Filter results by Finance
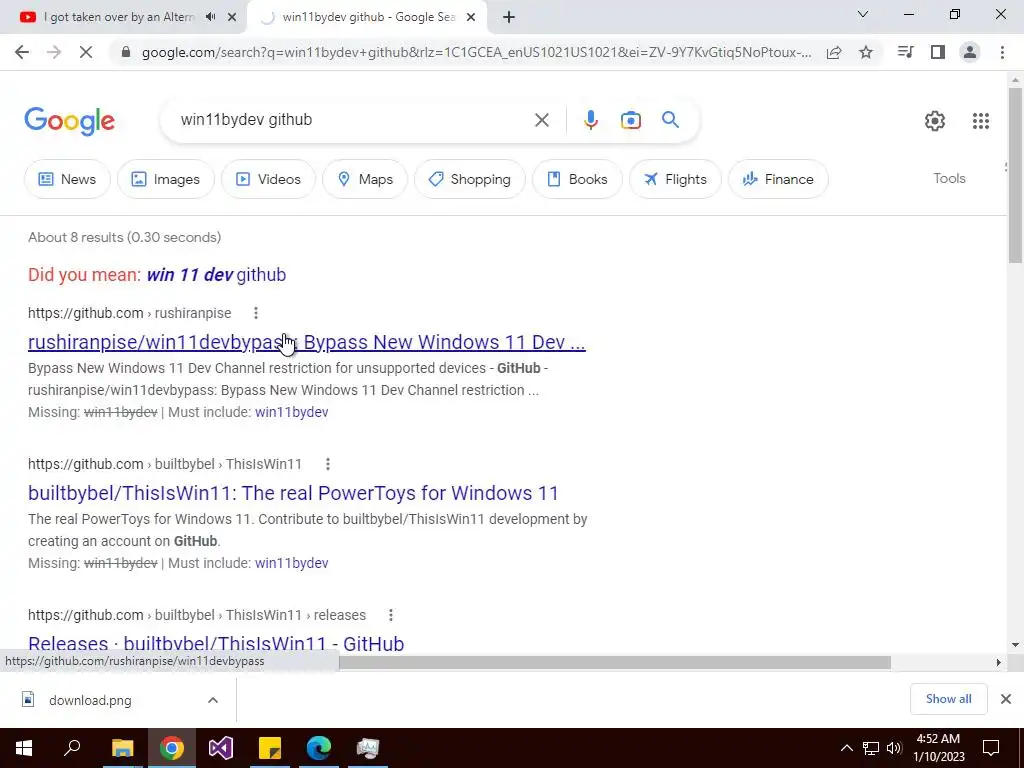The width and height of the screenshot is (1024, 768). (778, 179)
